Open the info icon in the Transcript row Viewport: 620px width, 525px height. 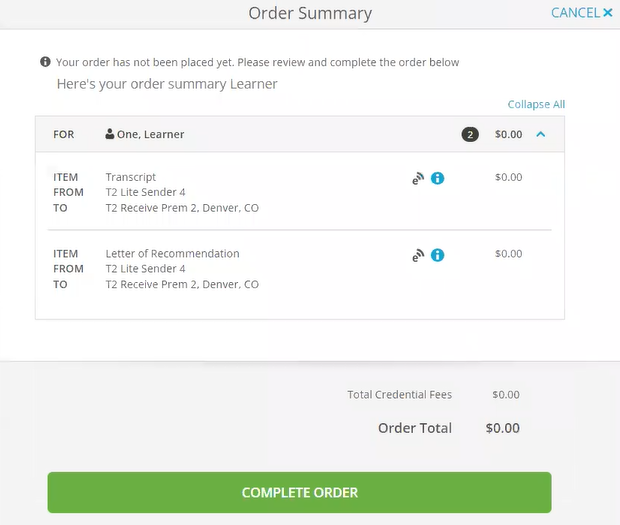437,179
